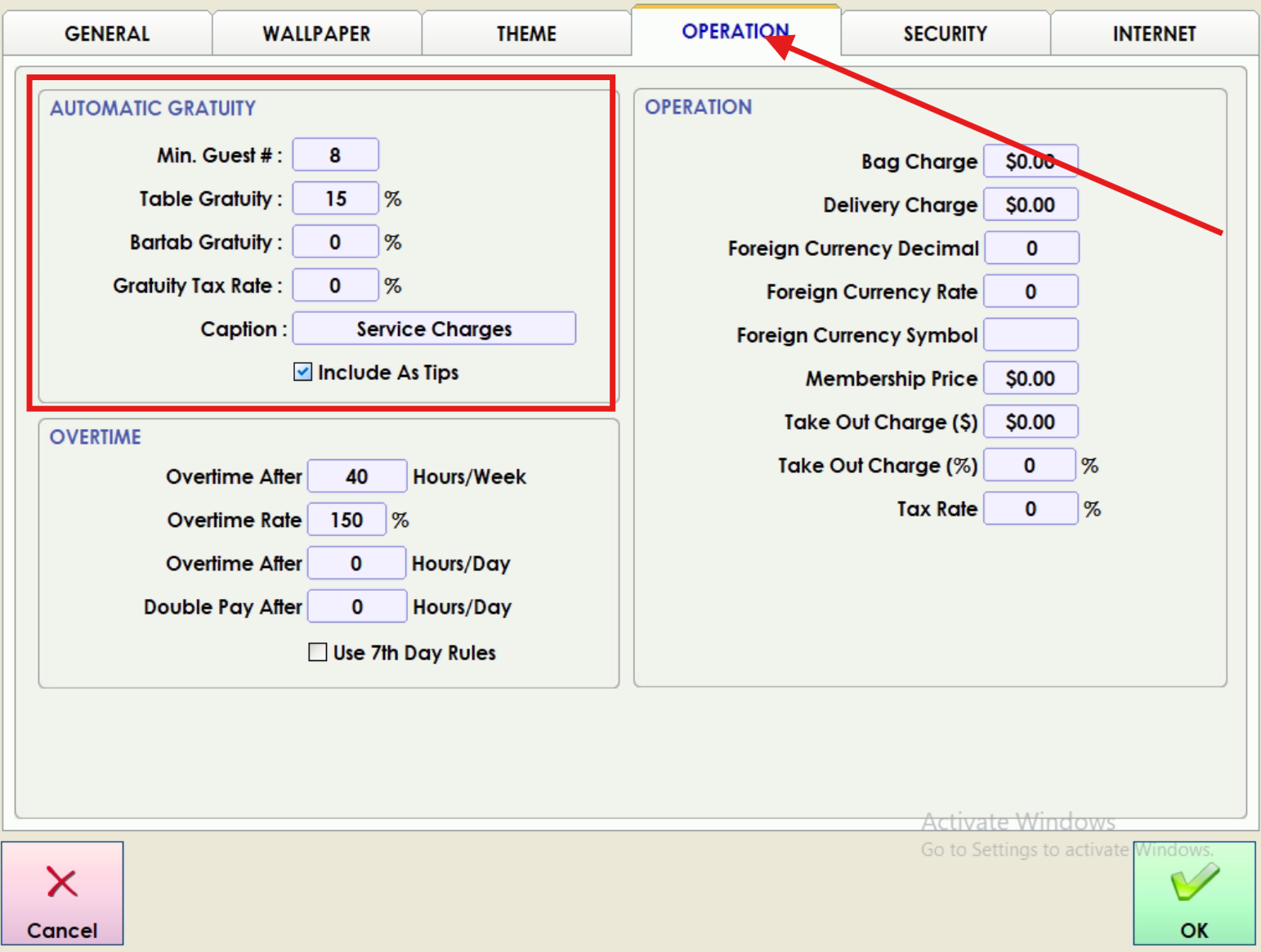Click the Operation tab

736,31
